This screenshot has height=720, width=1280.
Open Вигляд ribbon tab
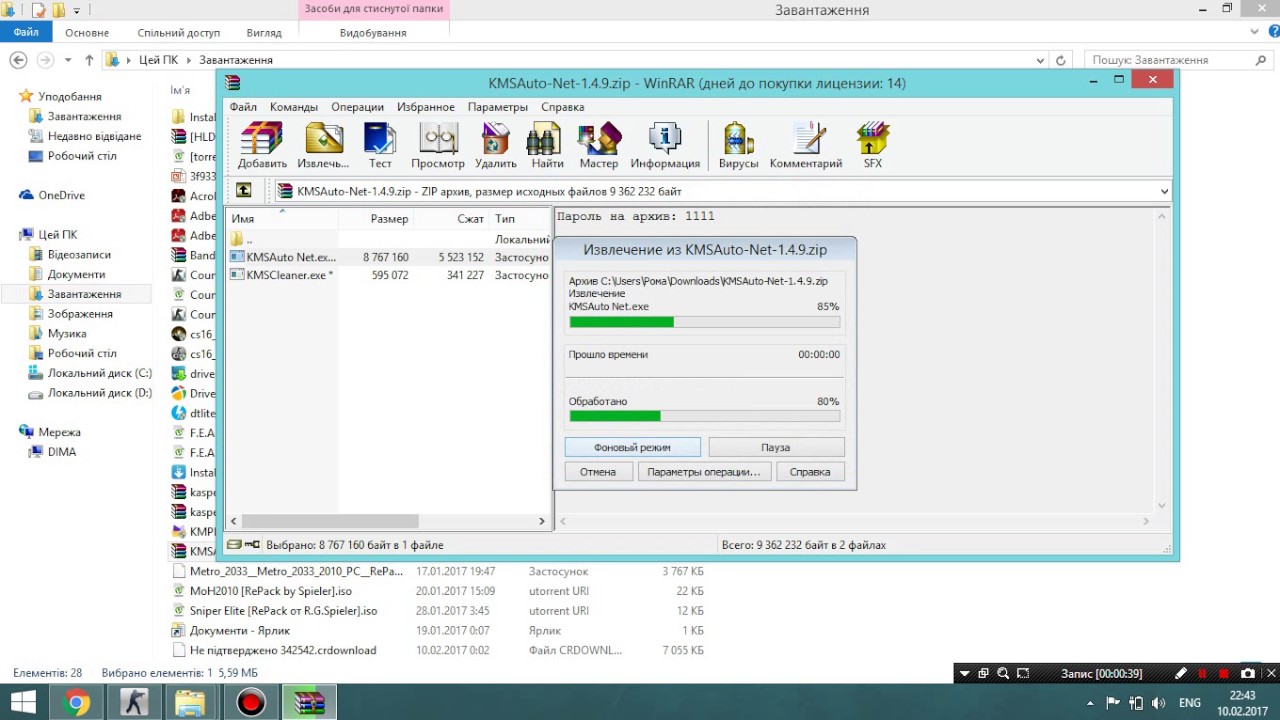click(x=264, y=32)
